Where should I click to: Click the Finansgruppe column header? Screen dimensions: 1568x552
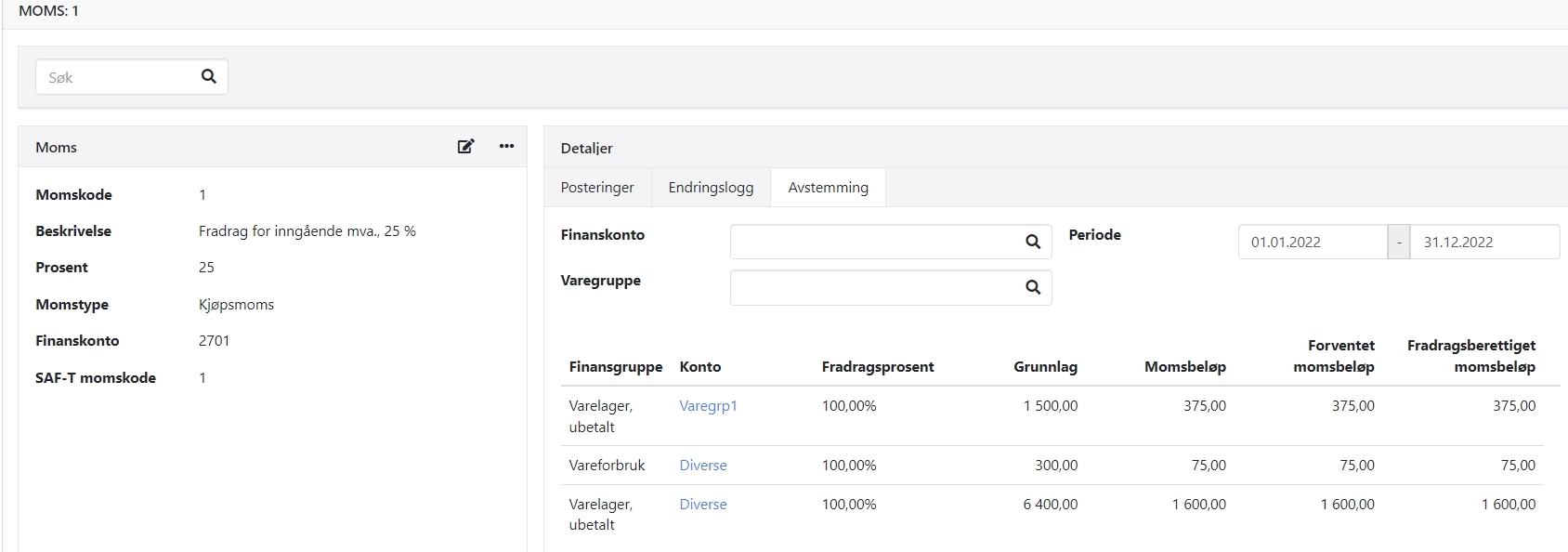tap(616, 367)
